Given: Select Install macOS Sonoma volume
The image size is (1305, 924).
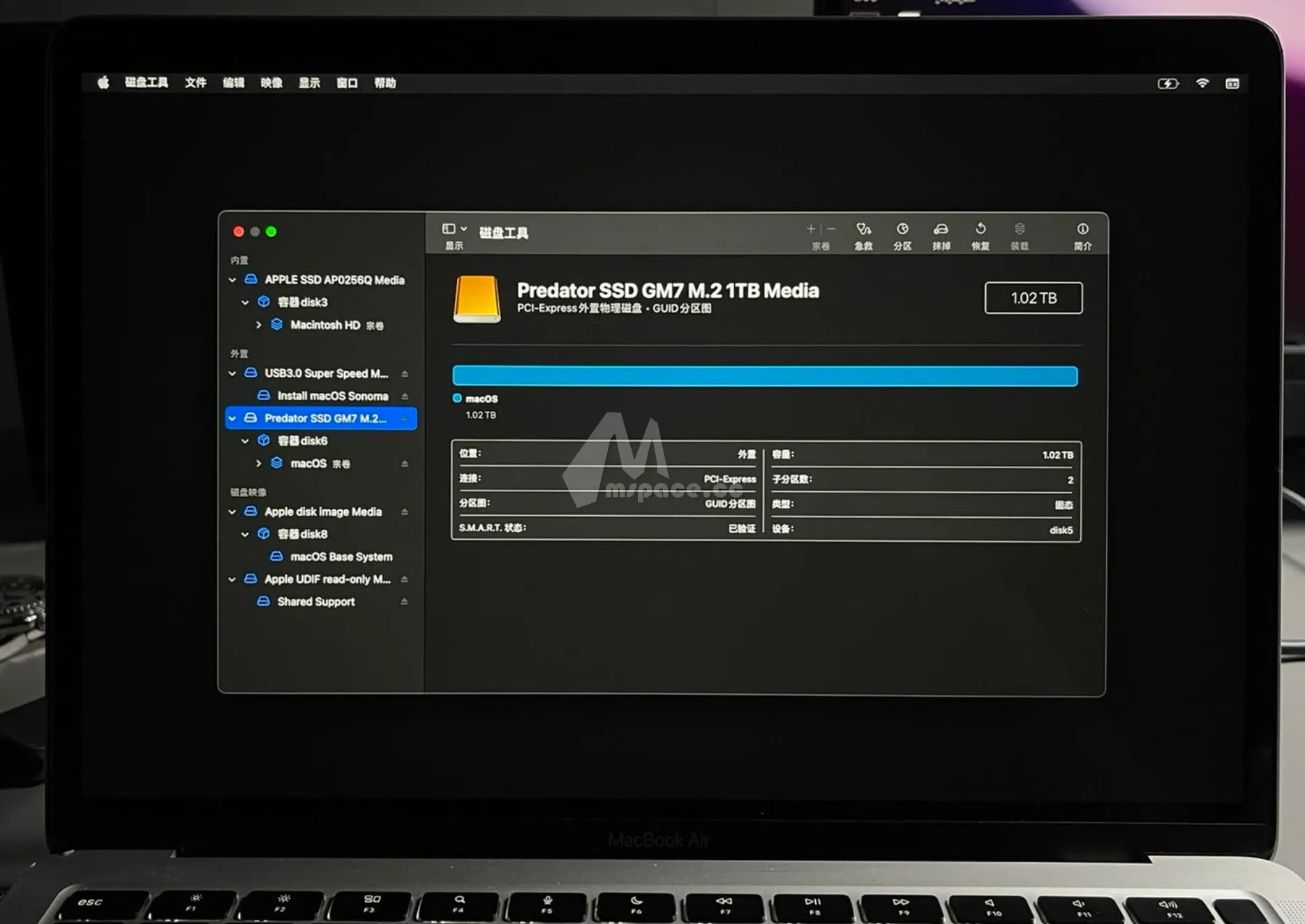Looking at the screenshot, I should [x=333, y=396].
